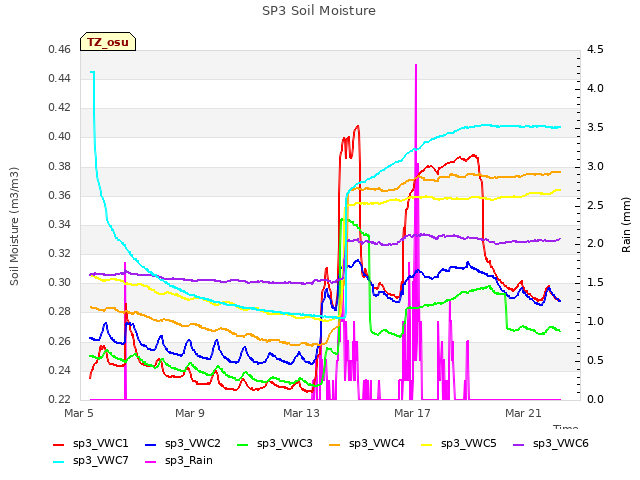Image resolution: width=640 pixels, height=480 pixels.
Task: Click the purple sp3_VWC6 legend swatch
Action: 519,445
